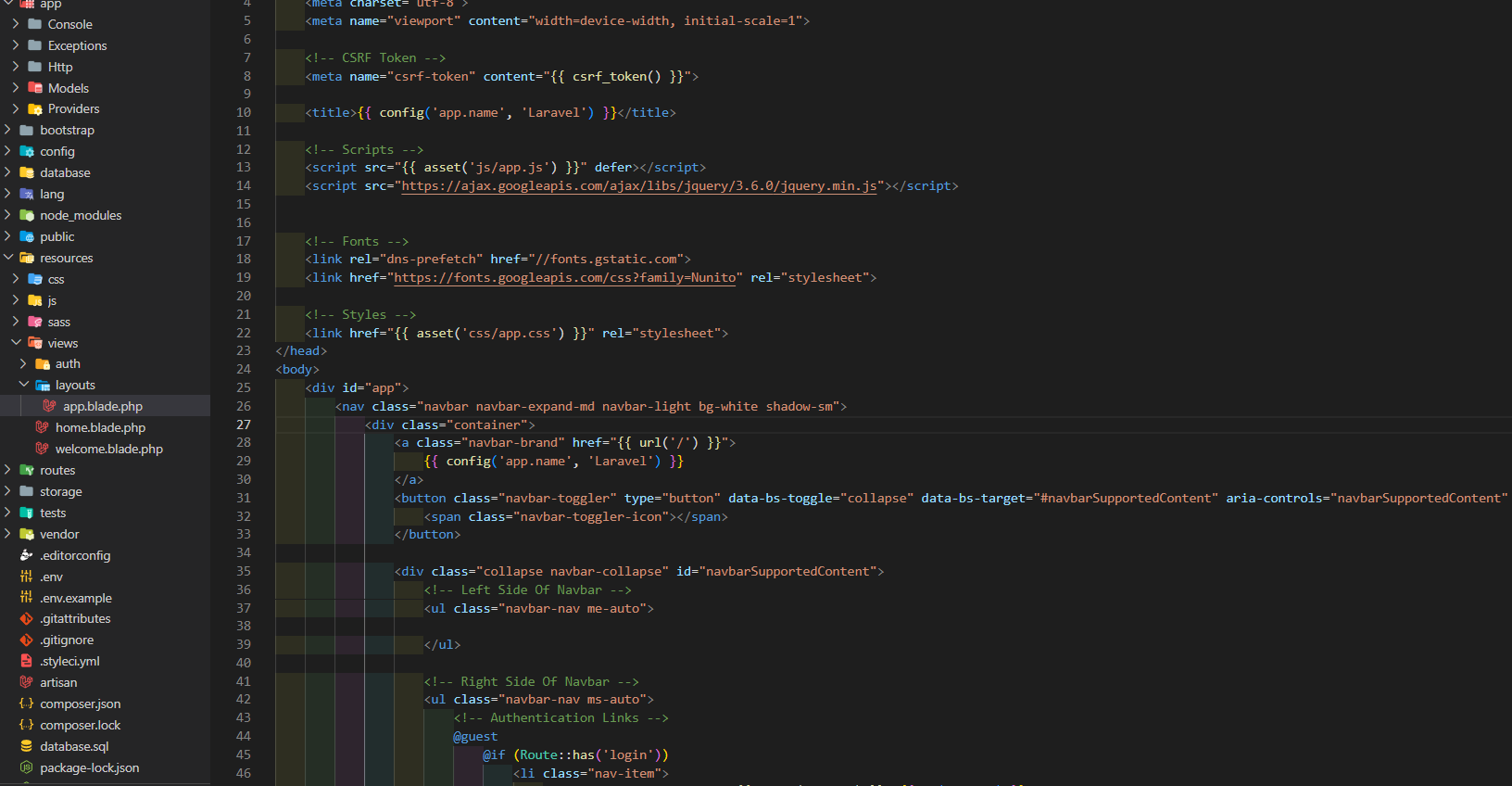Expand the Http folder chevron

point(16,67)
